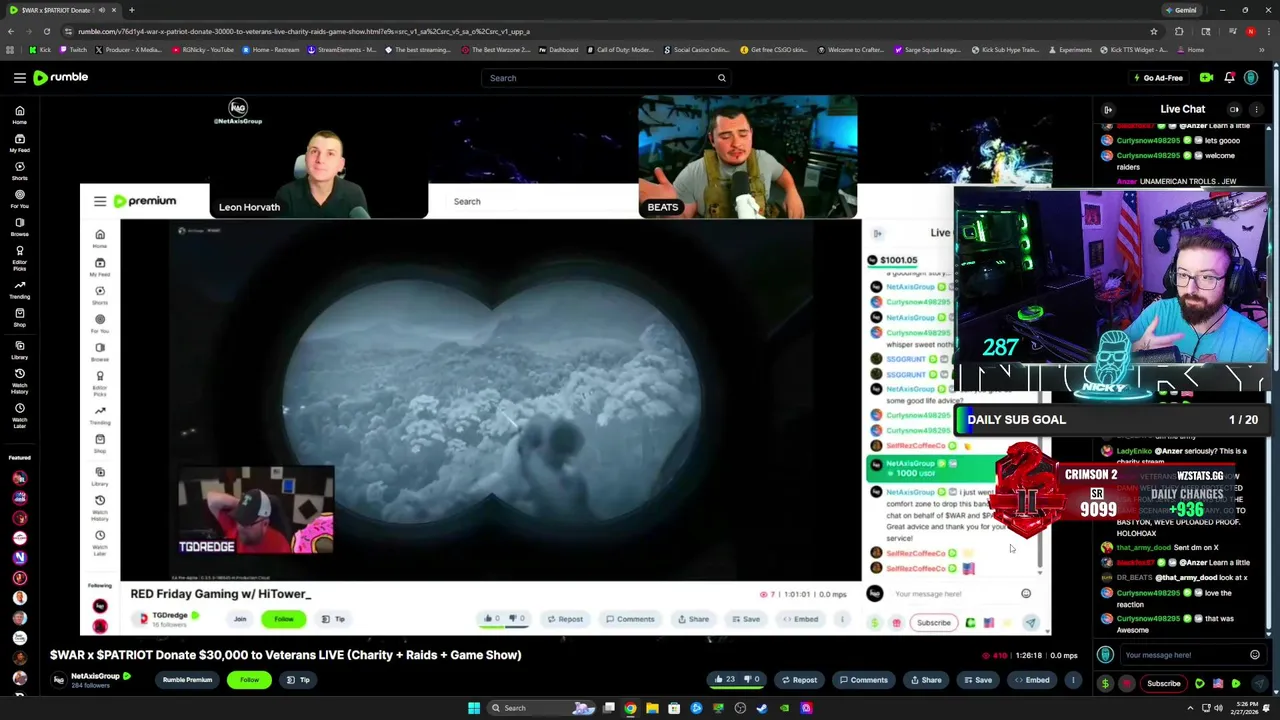
Task: Open the Live Chat pop-out icon
Action: (1234, 109)
